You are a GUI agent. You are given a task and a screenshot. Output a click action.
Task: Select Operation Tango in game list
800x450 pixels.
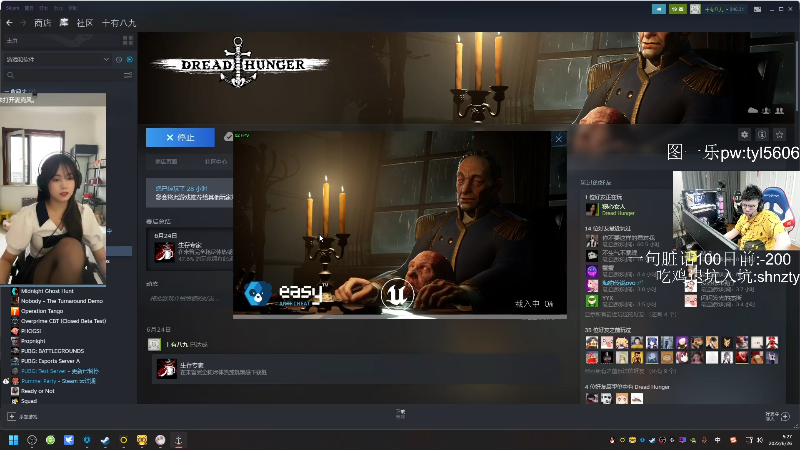click(42, 311)
